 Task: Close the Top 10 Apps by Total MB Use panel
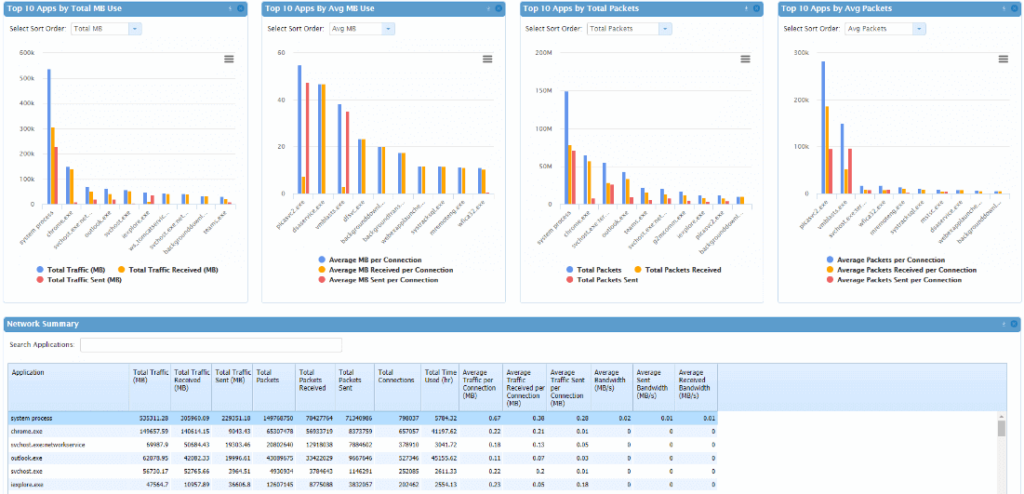(240, 8)
